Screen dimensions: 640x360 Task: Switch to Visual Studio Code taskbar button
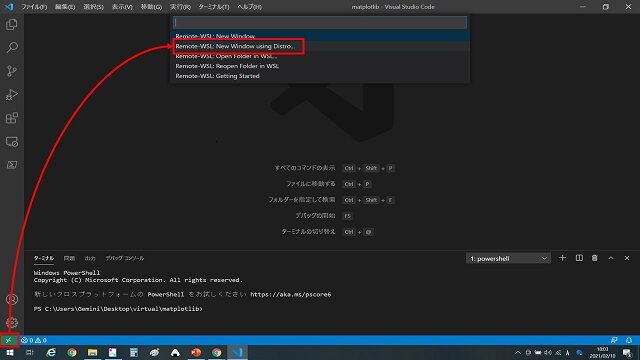coord(238,352)
